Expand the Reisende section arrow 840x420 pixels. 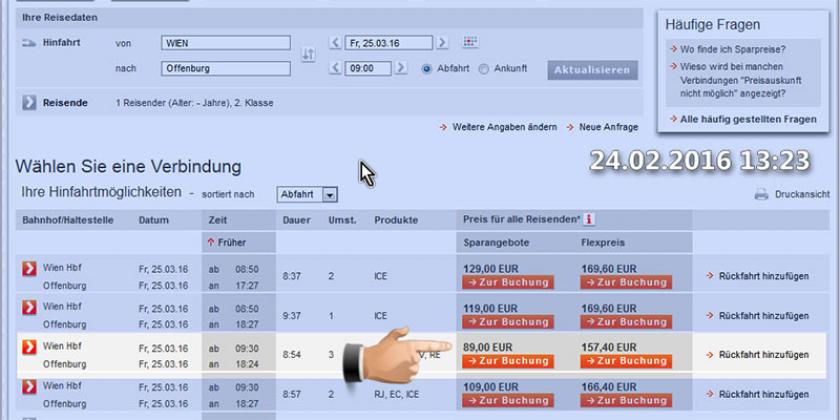coord(29,103)
